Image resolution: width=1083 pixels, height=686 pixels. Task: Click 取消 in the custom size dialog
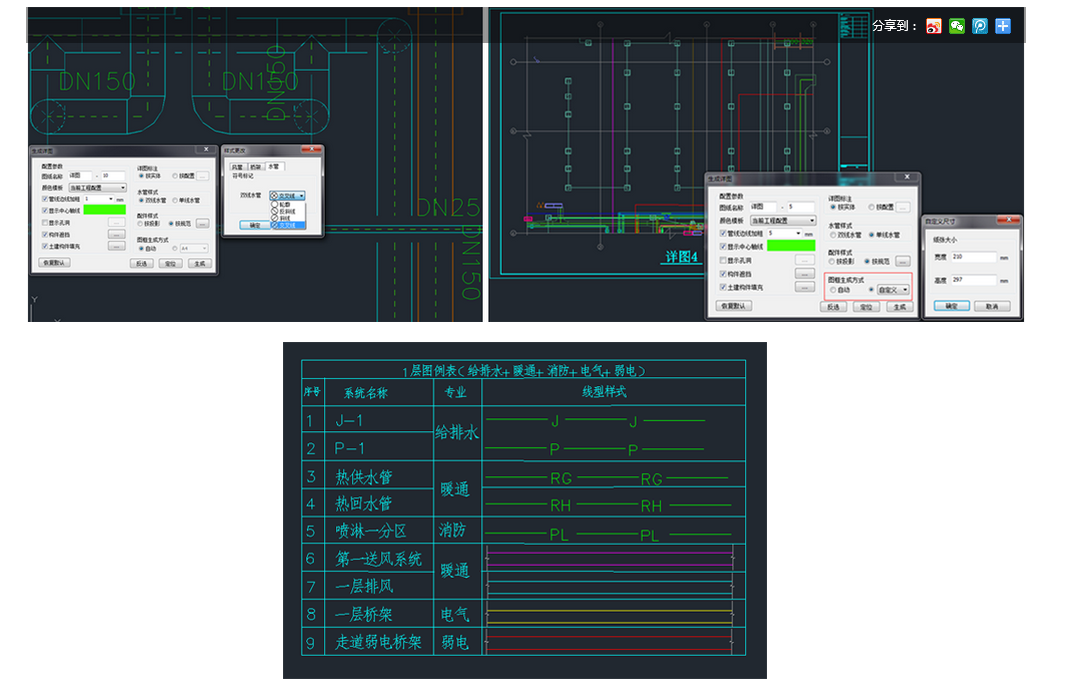click(992, 306)
